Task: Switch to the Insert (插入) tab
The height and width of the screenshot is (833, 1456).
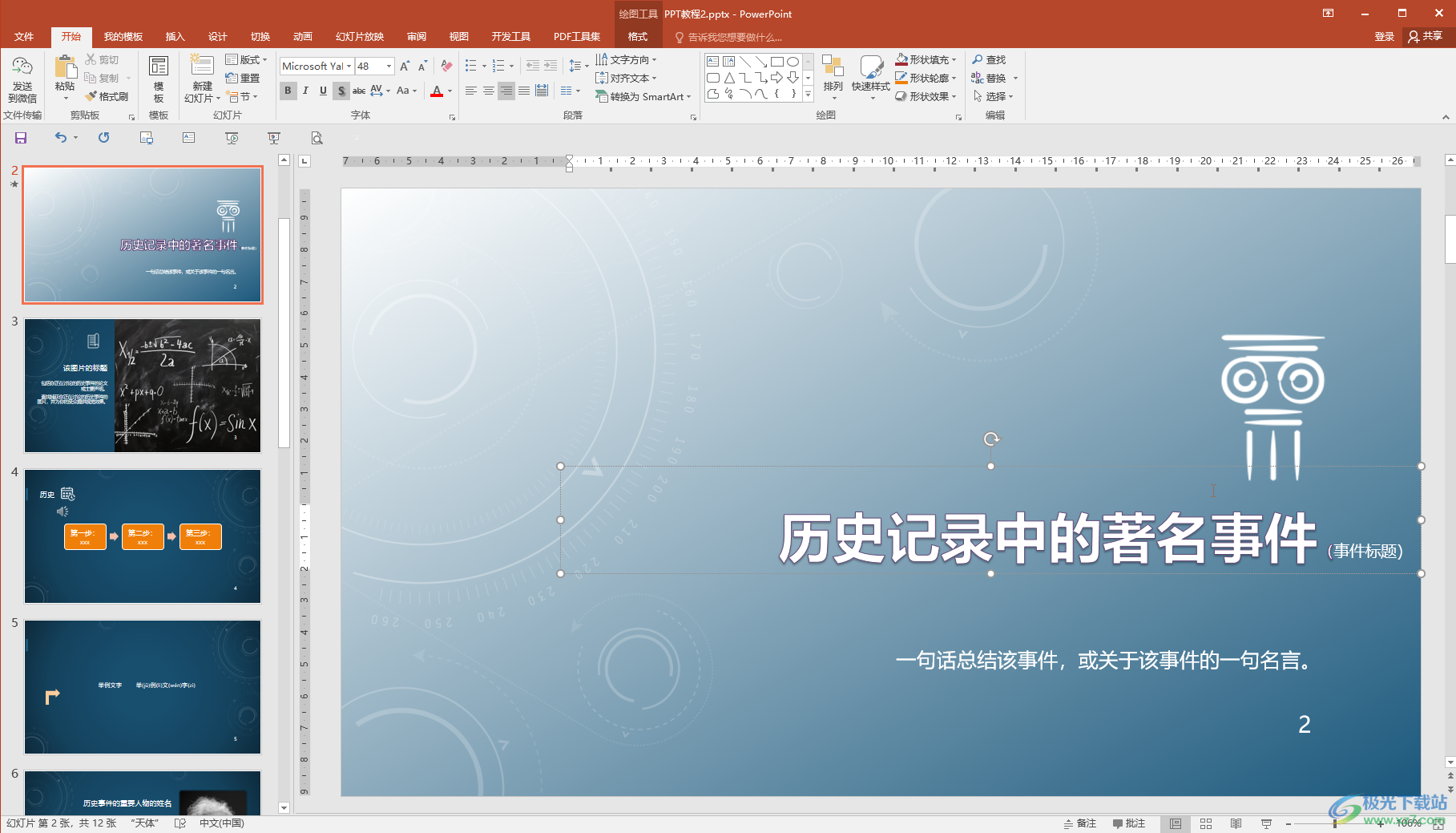Action: (x=175, y=37)
